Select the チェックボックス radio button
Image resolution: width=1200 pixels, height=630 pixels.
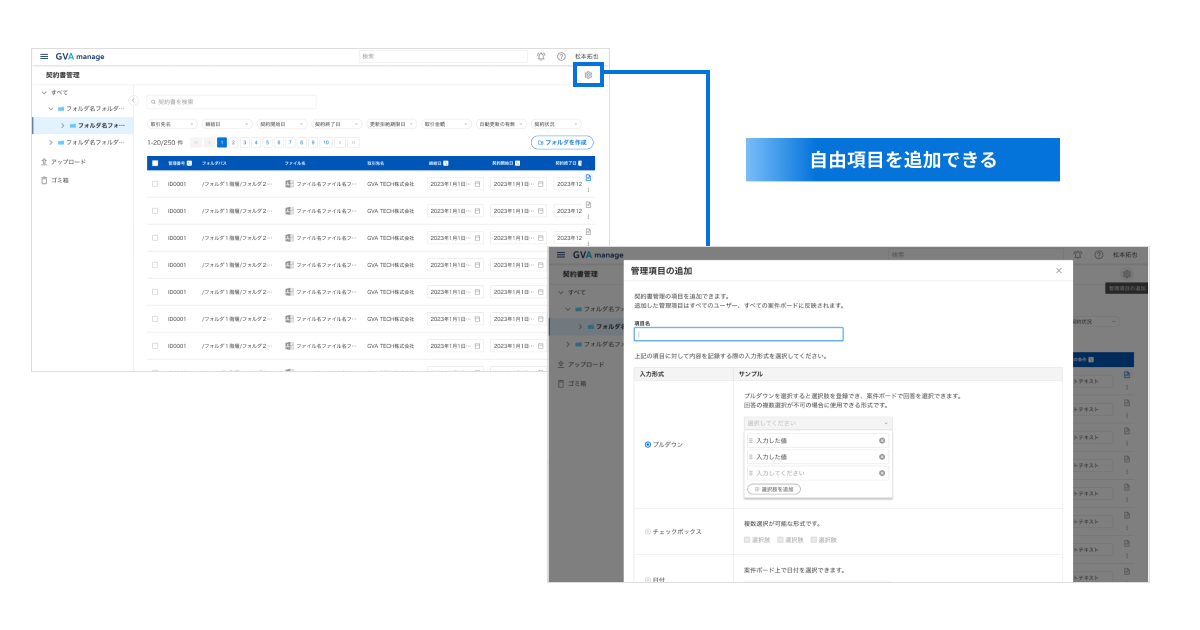(648, 531)
